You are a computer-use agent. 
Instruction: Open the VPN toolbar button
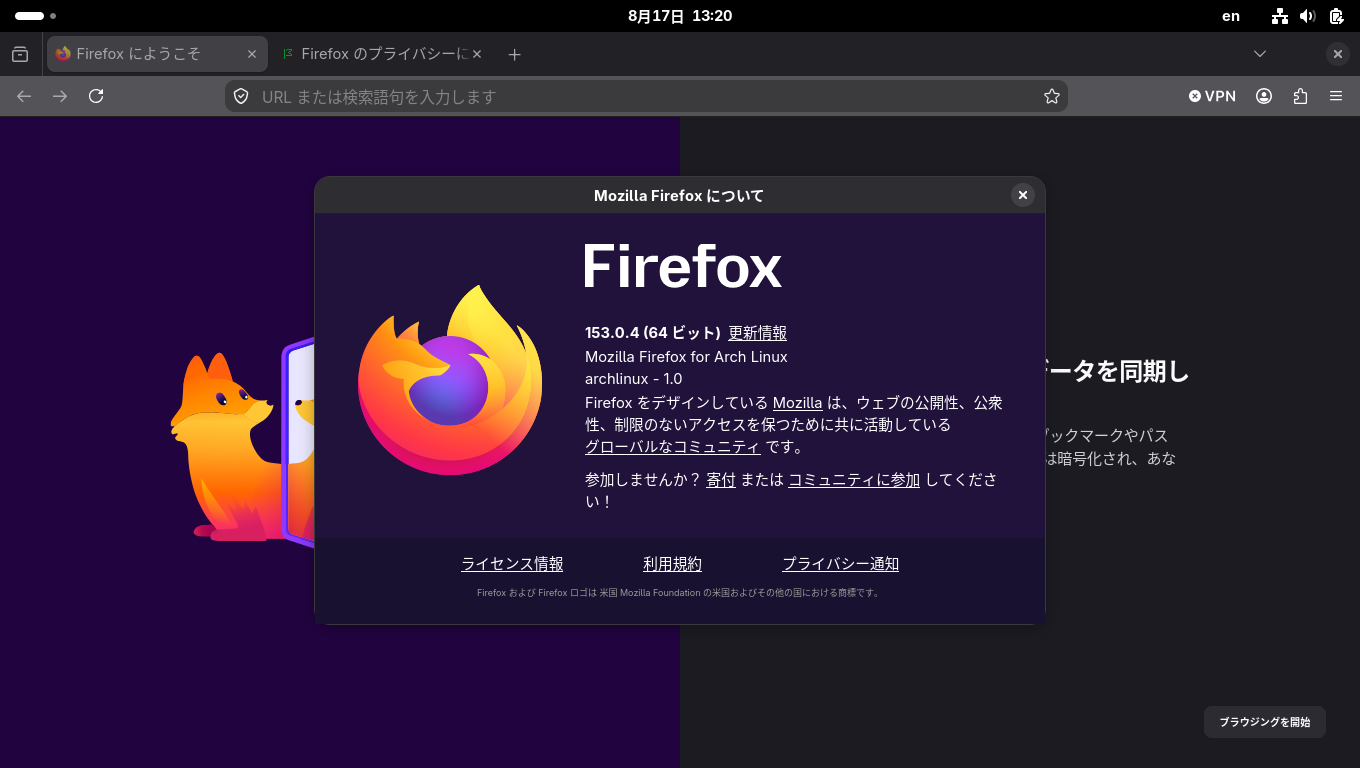click(x=1212, y=96)
